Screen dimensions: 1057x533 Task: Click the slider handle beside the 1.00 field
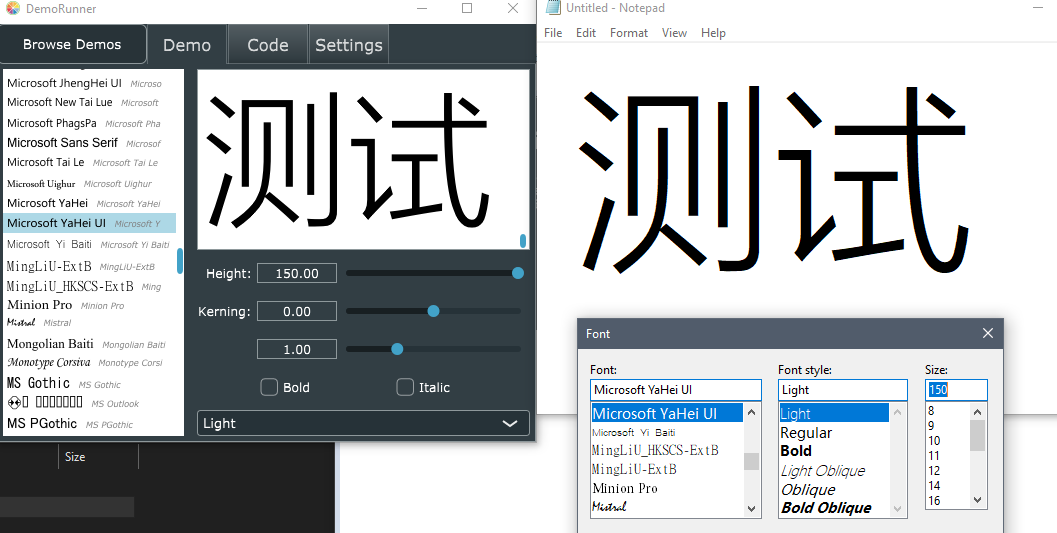397,348
